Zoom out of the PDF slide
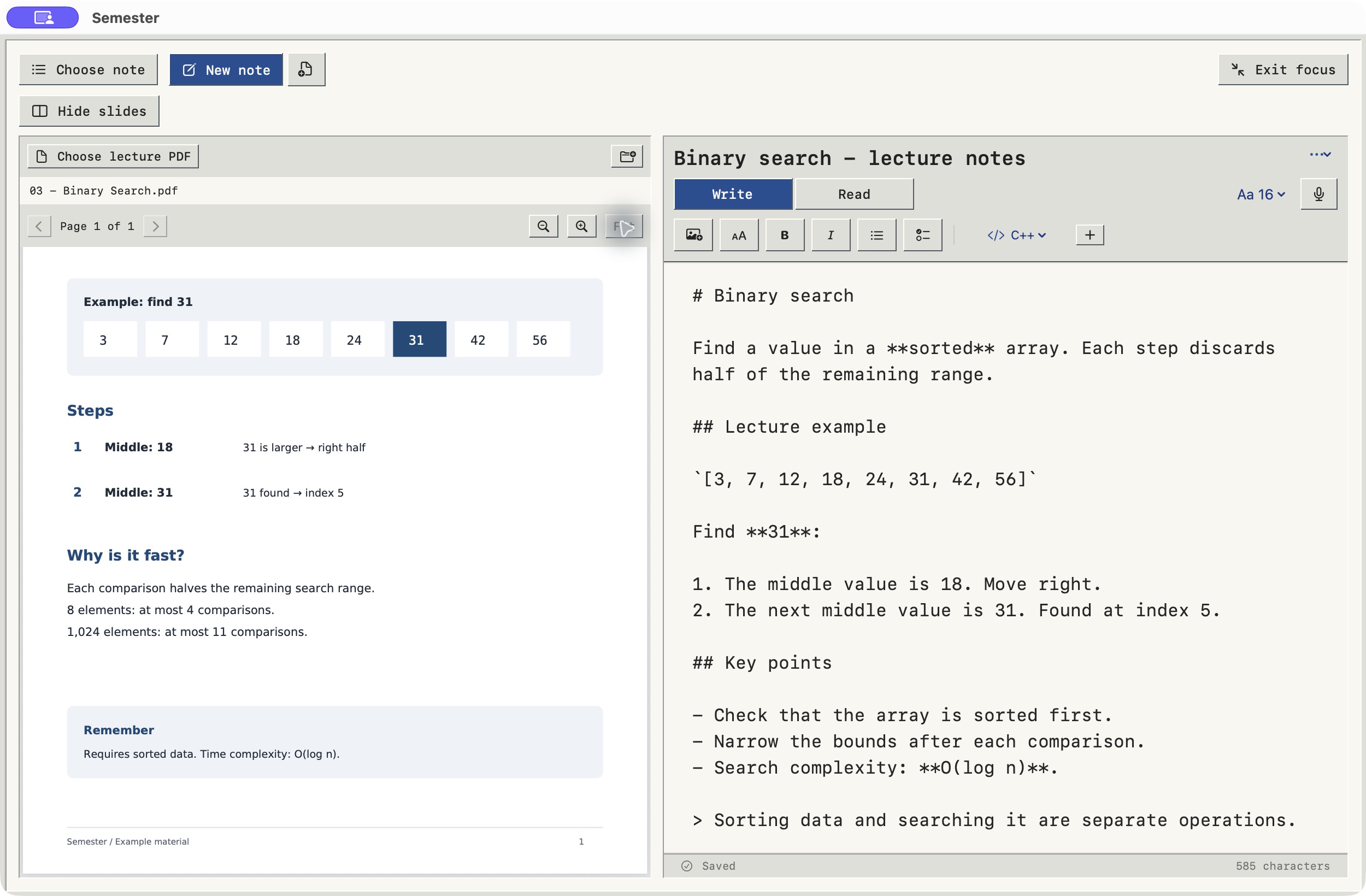The width and height of the screenshot is (1366, 896). [543, 226]
